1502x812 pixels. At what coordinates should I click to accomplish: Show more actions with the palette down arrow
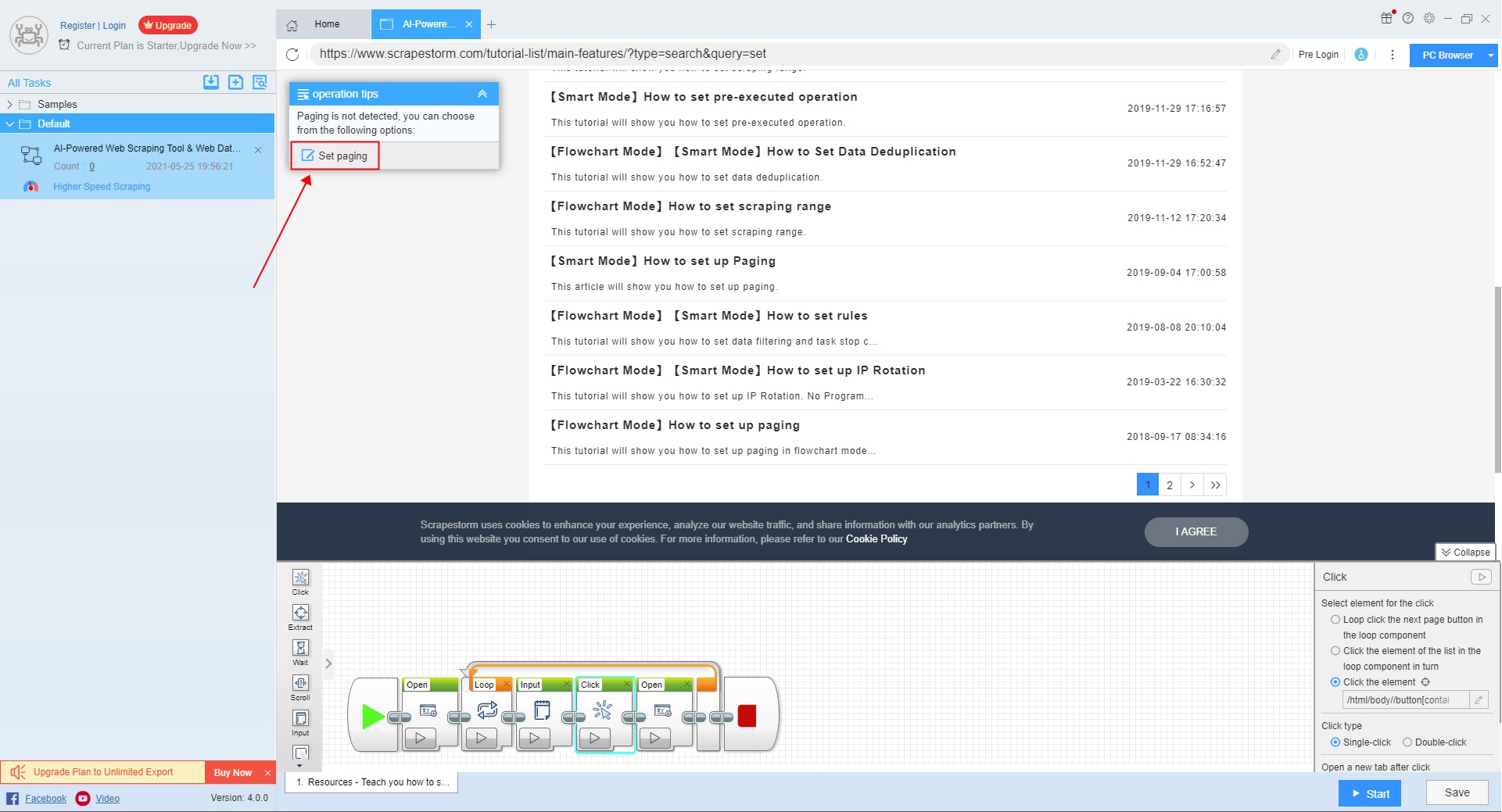pos(300,766)
